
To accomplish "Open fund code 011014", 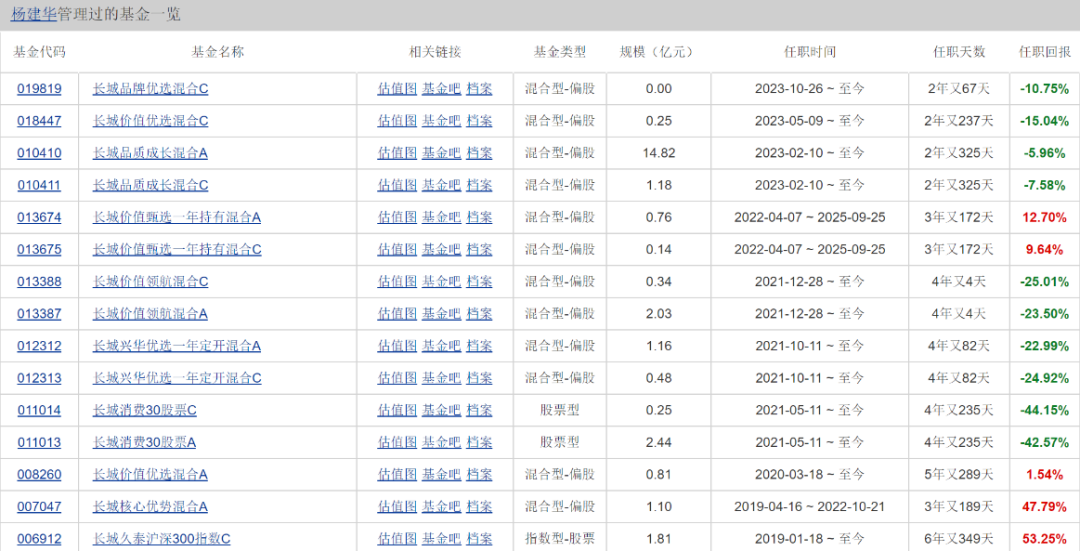I will pos(39,410).
